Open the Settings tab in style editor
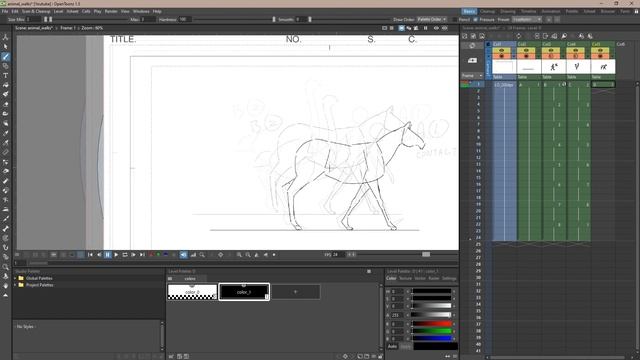 click(449, 278)
